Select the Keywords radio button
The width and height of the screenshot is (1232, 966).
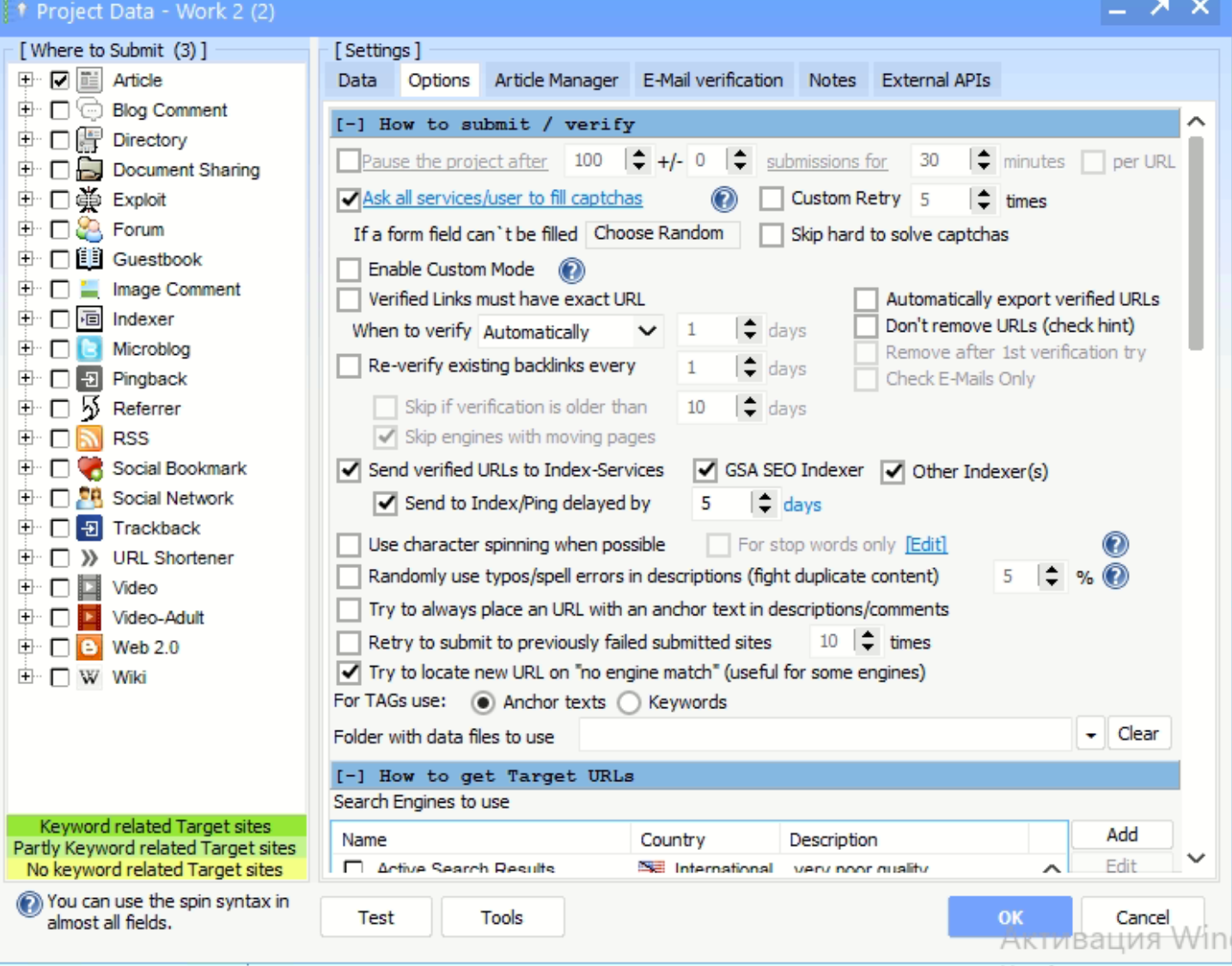629,703
